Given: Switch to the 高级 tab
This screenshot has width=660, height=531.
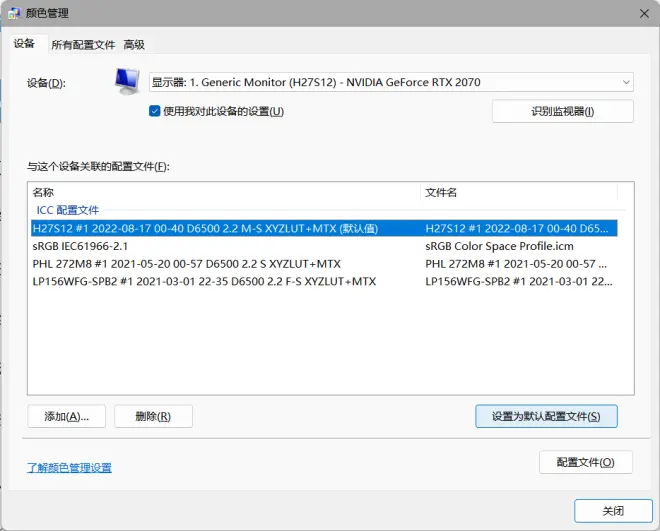Looking at the screenshot, I should 134,45.
